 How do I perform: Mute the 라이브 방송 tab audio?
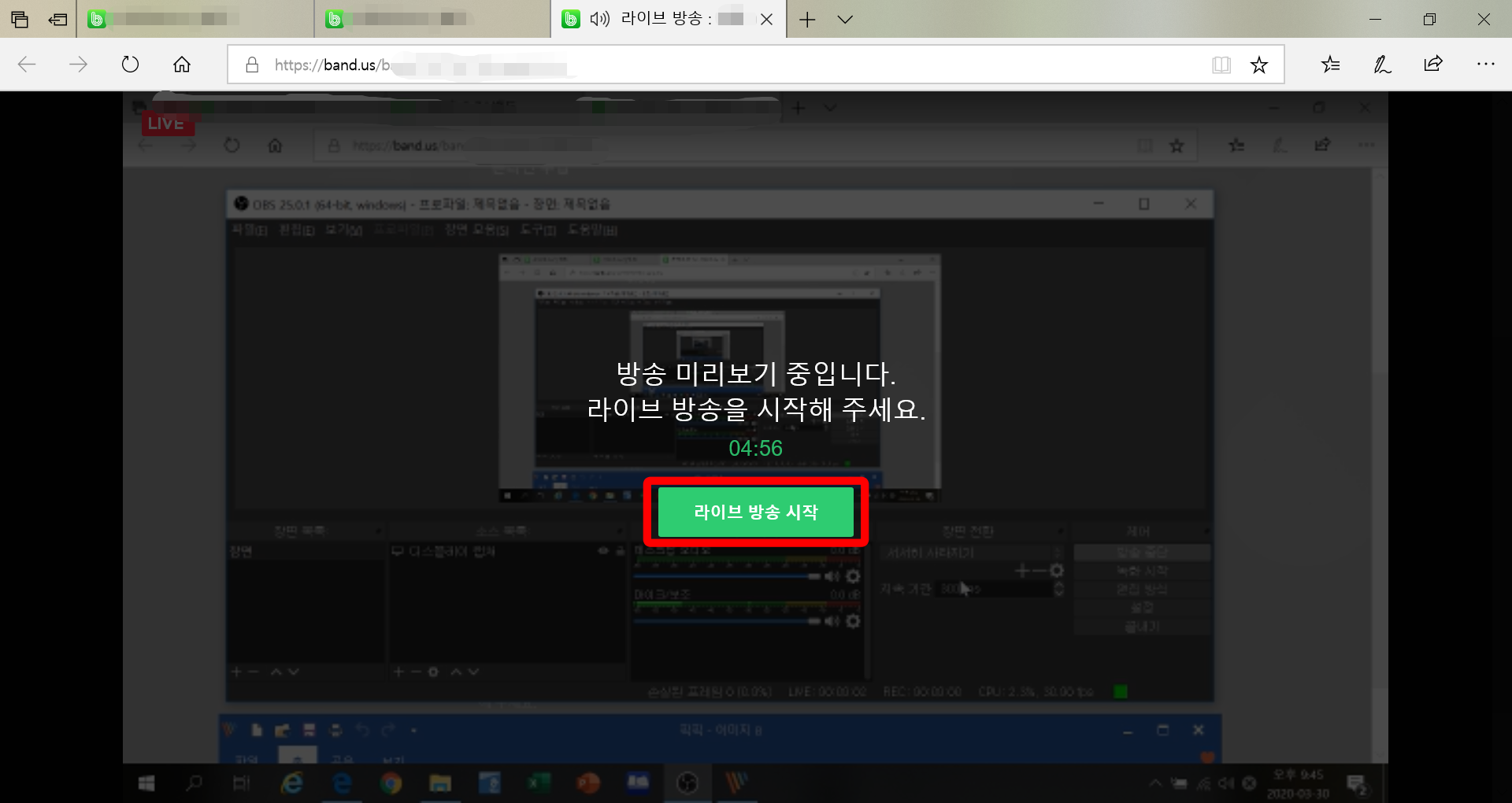pos(600,19)
